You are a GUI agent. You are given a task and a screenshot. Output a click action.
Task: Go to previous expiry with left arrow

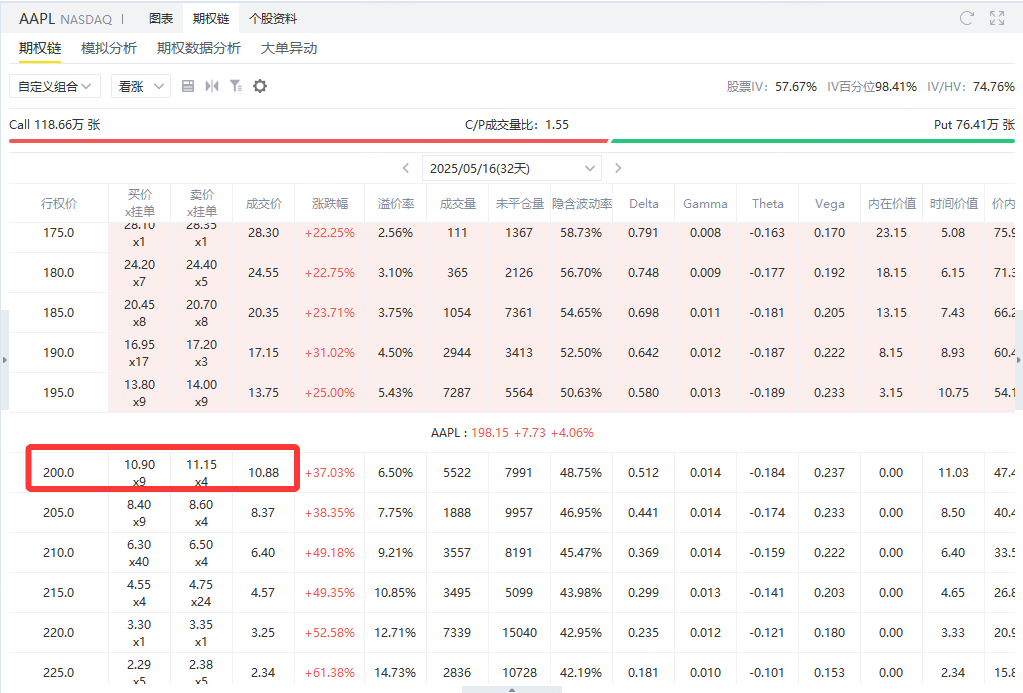(x=406, y=168)
